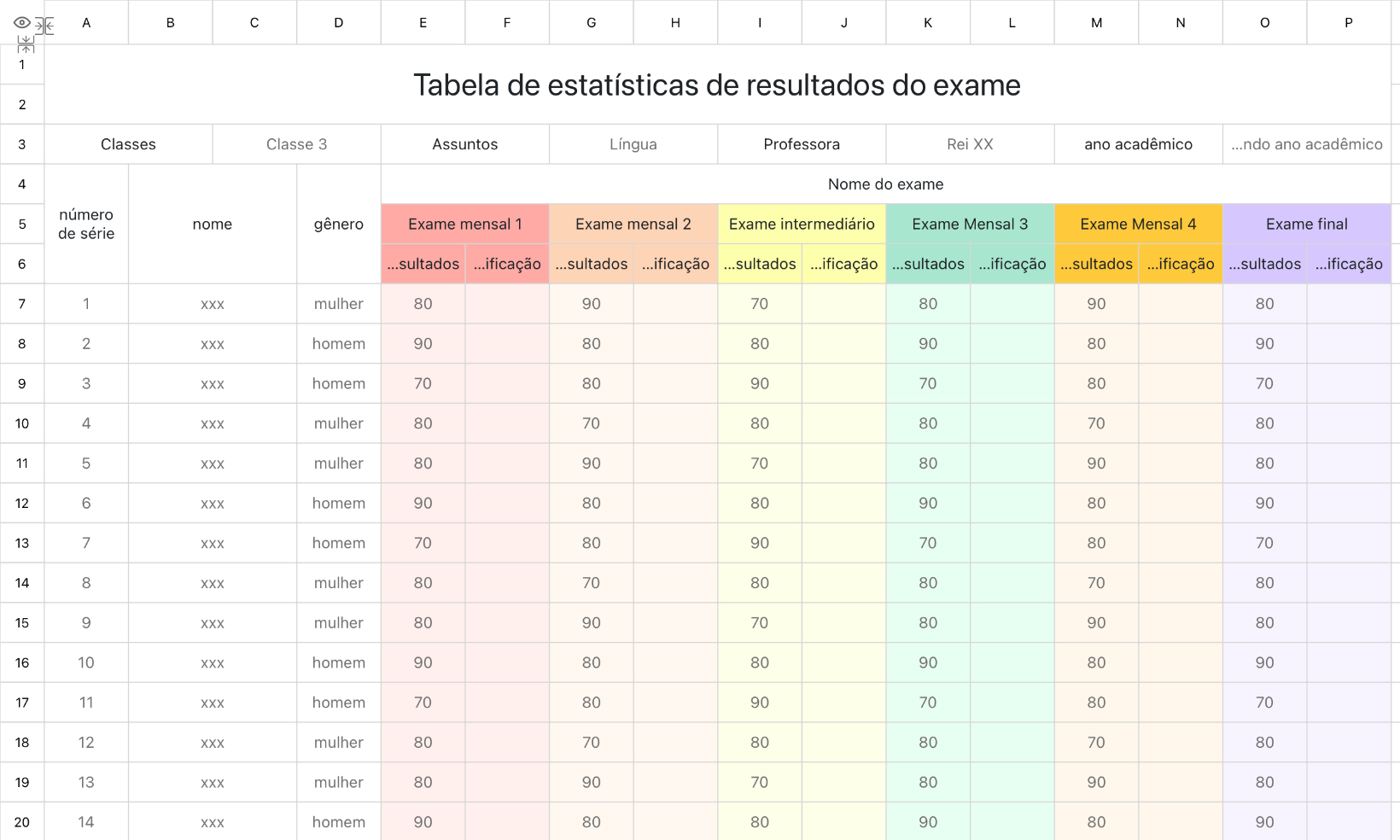
Task: Select Exame mensal 2 score in row 13
Action: pos(592,543)
